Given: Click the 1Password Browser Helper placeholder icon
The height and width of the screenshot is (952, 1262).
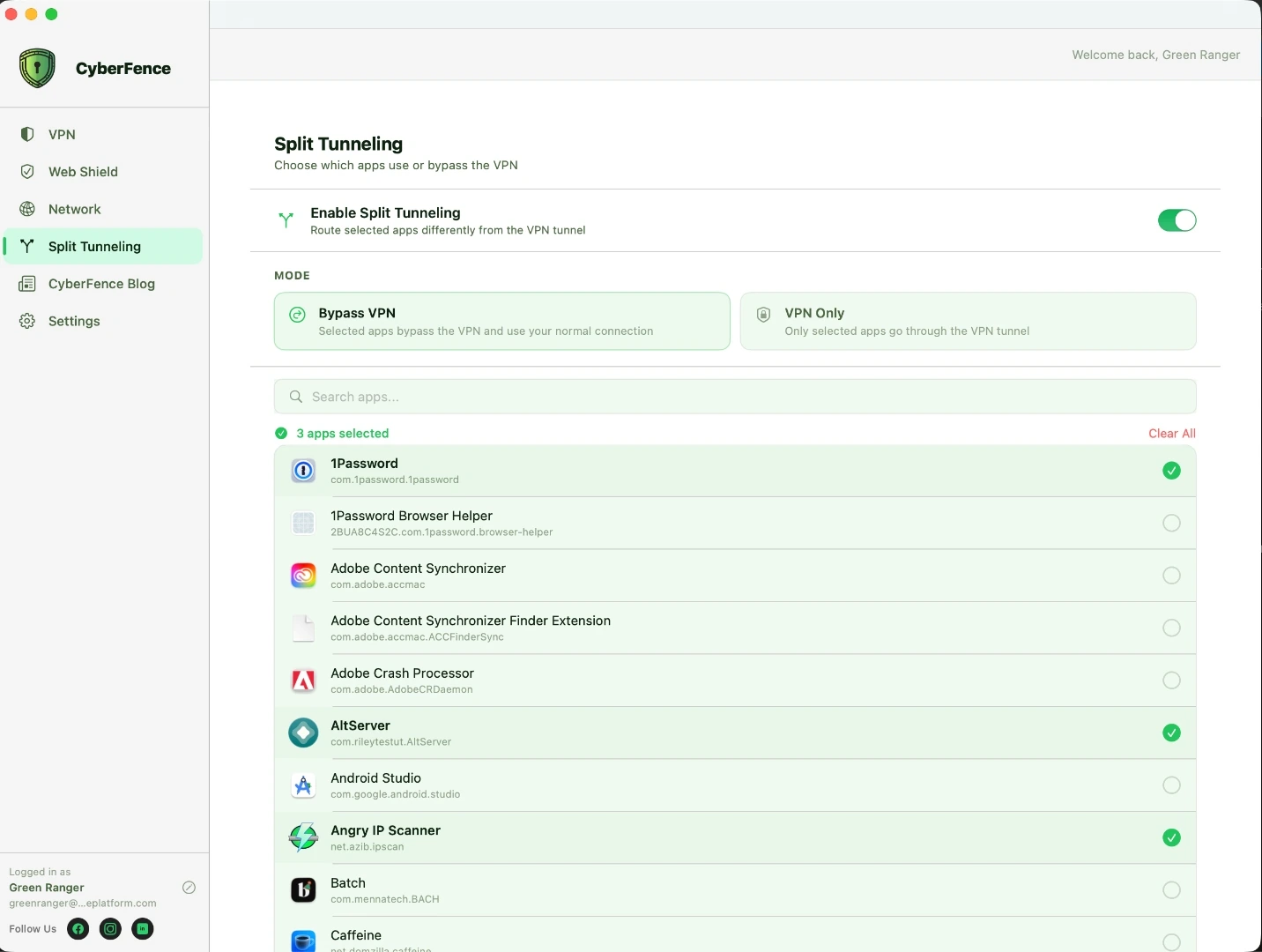Looking at the screenshot, I should [x=303, y=523].
